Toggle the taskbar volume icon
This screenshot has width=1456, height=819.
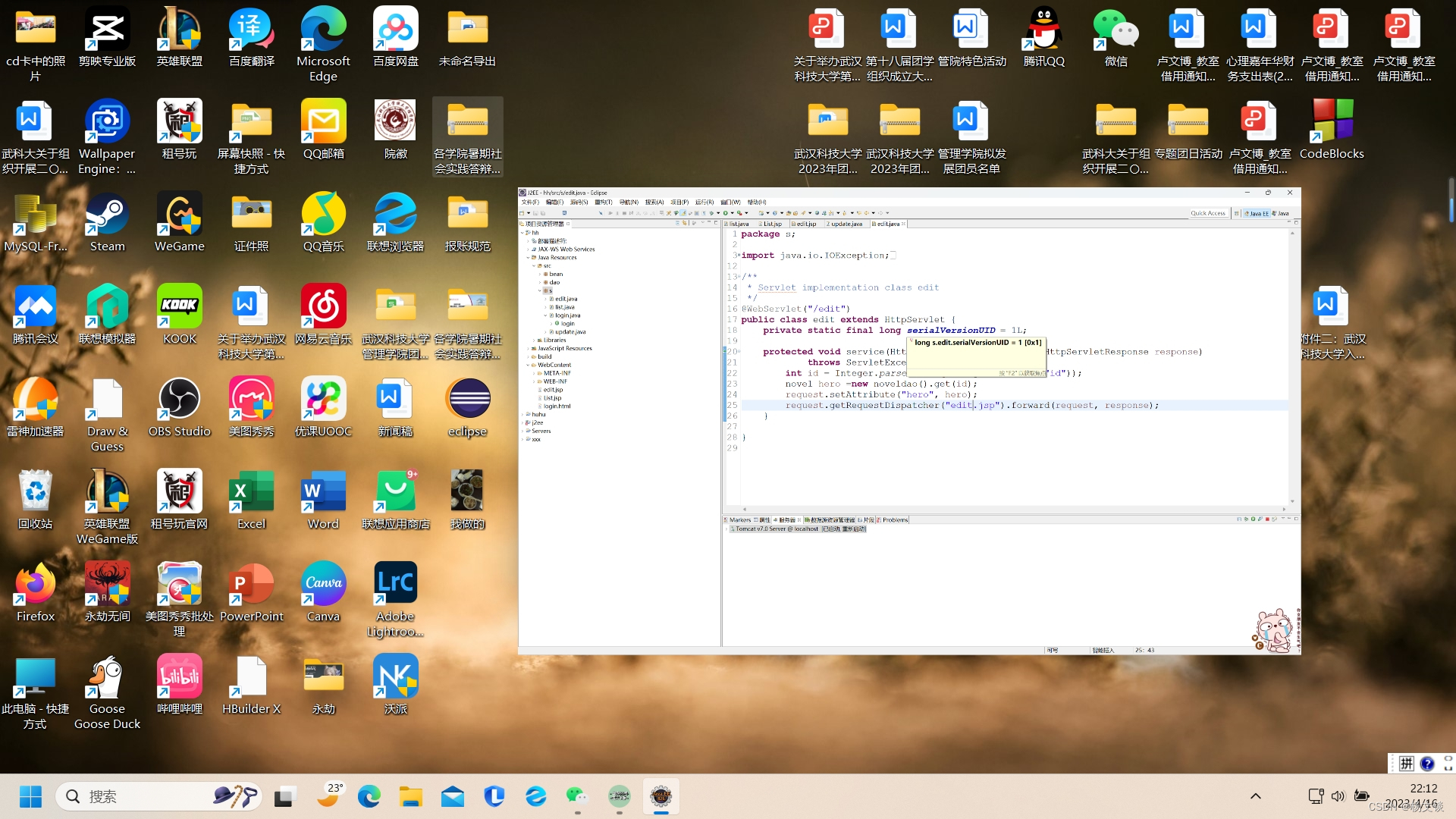pos(1338,796)
